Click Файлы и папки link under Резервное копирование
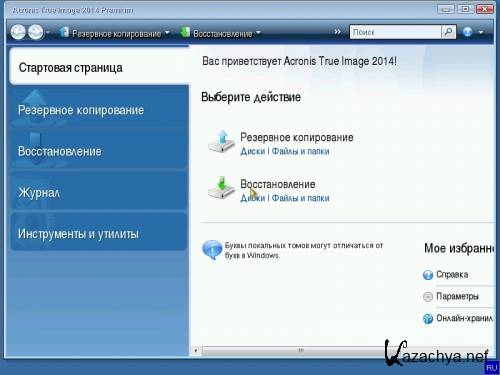The width and height of the screenshot is (500, 375). coord(301,151)
